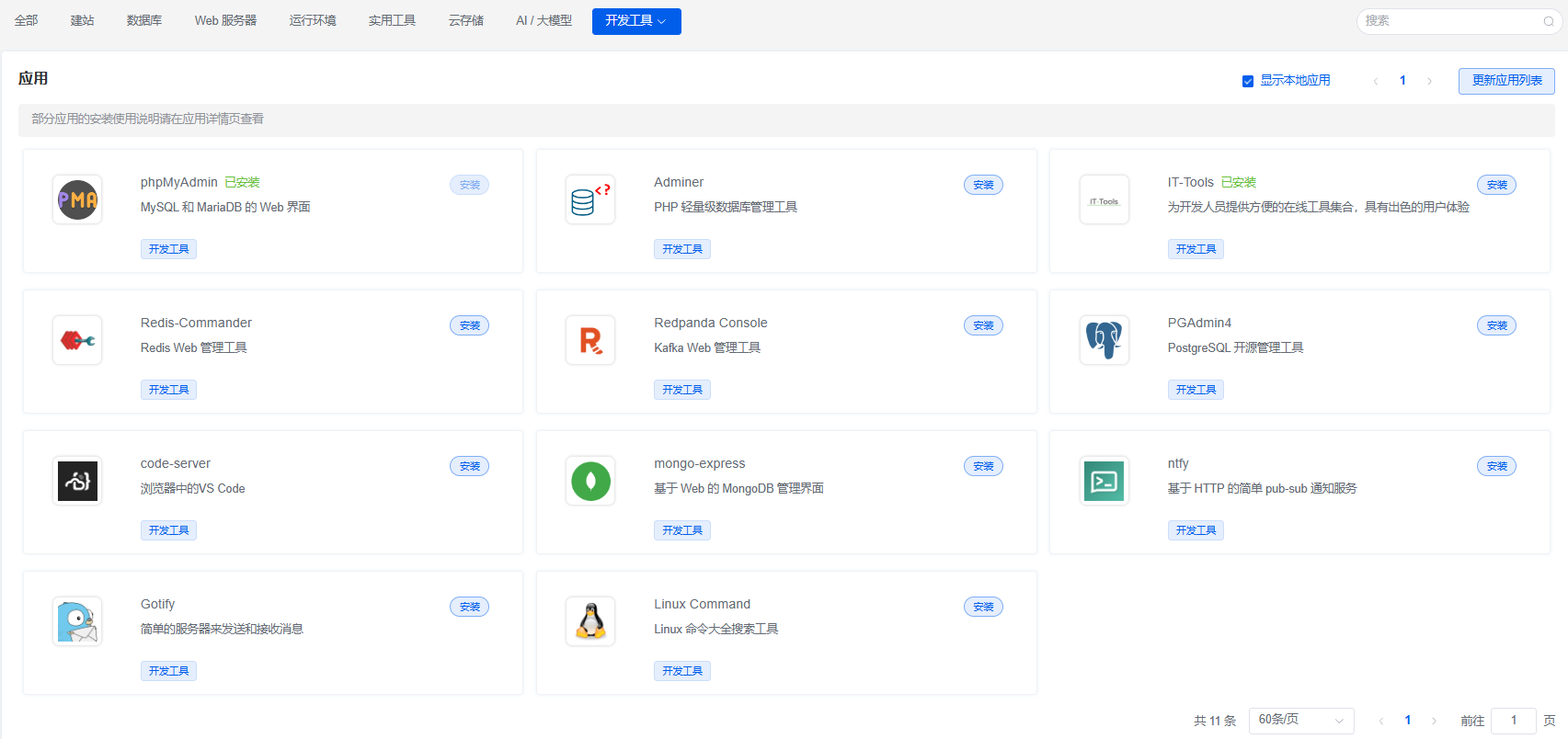Click 开发工具 tag on phpMyAdmin card
This screenshot has height=739, width=1568.
tap(168, 249)
